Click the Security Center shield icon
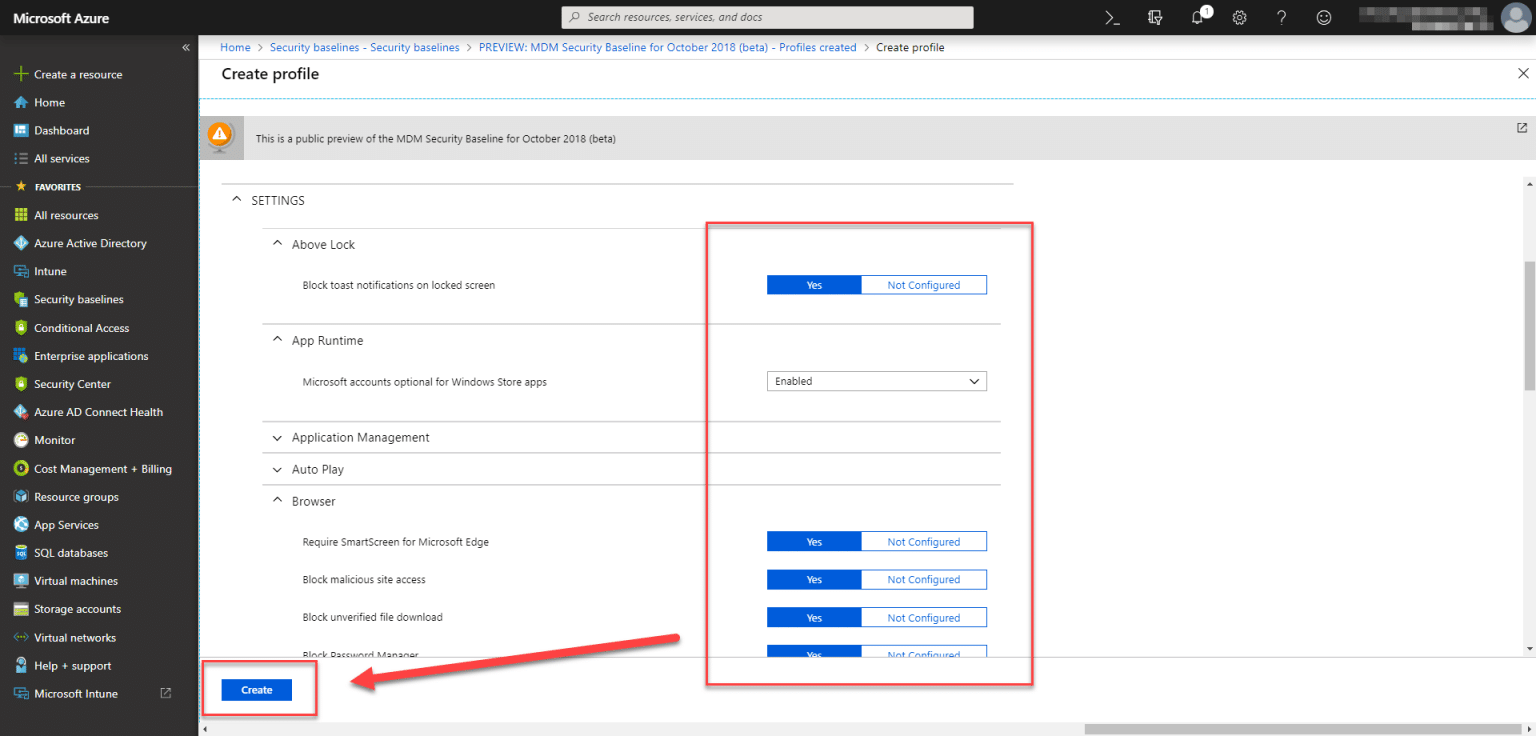This screenshot has height=736, width=1536. [20, 384]
